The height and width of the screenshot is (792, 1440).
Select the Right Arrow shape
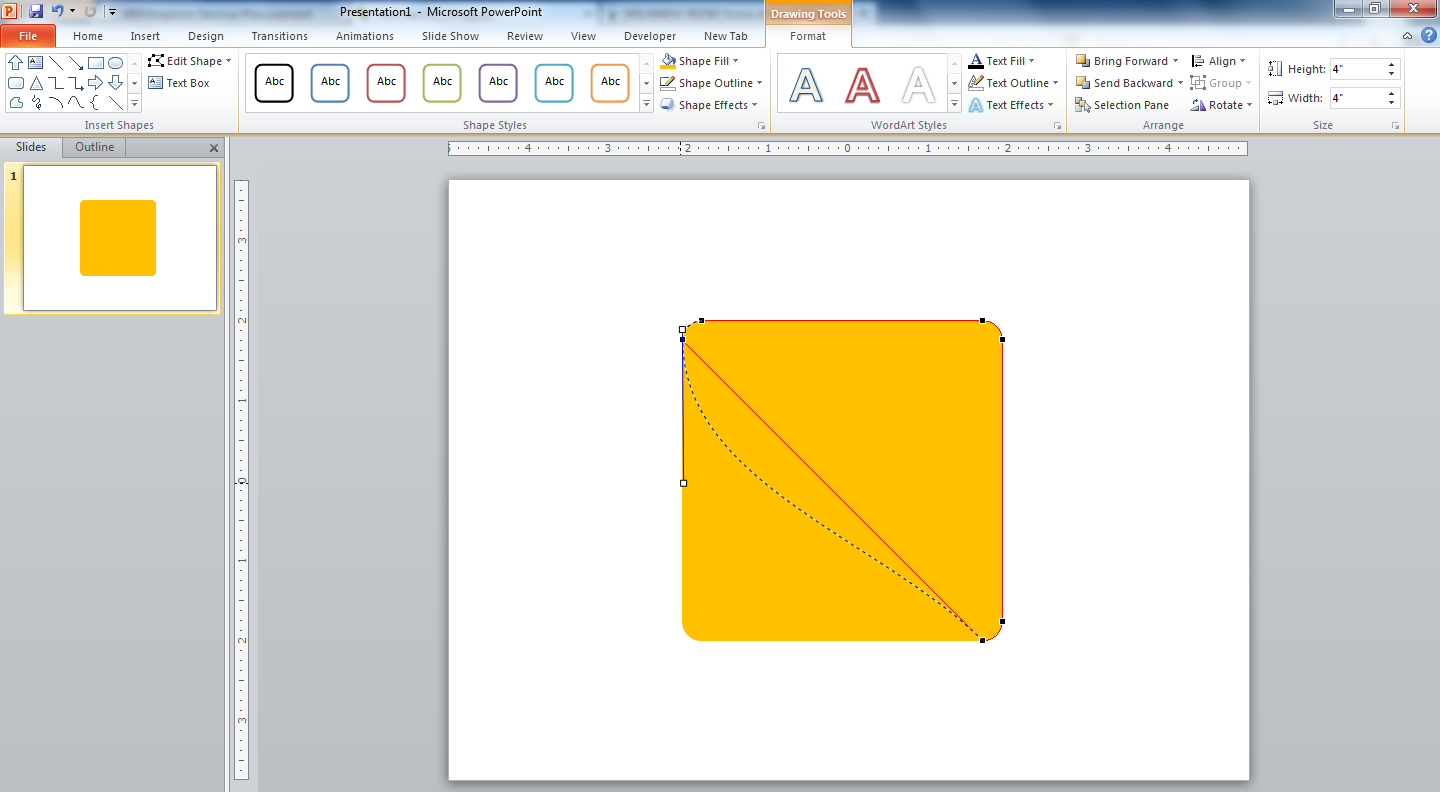(x=96, y=82)
